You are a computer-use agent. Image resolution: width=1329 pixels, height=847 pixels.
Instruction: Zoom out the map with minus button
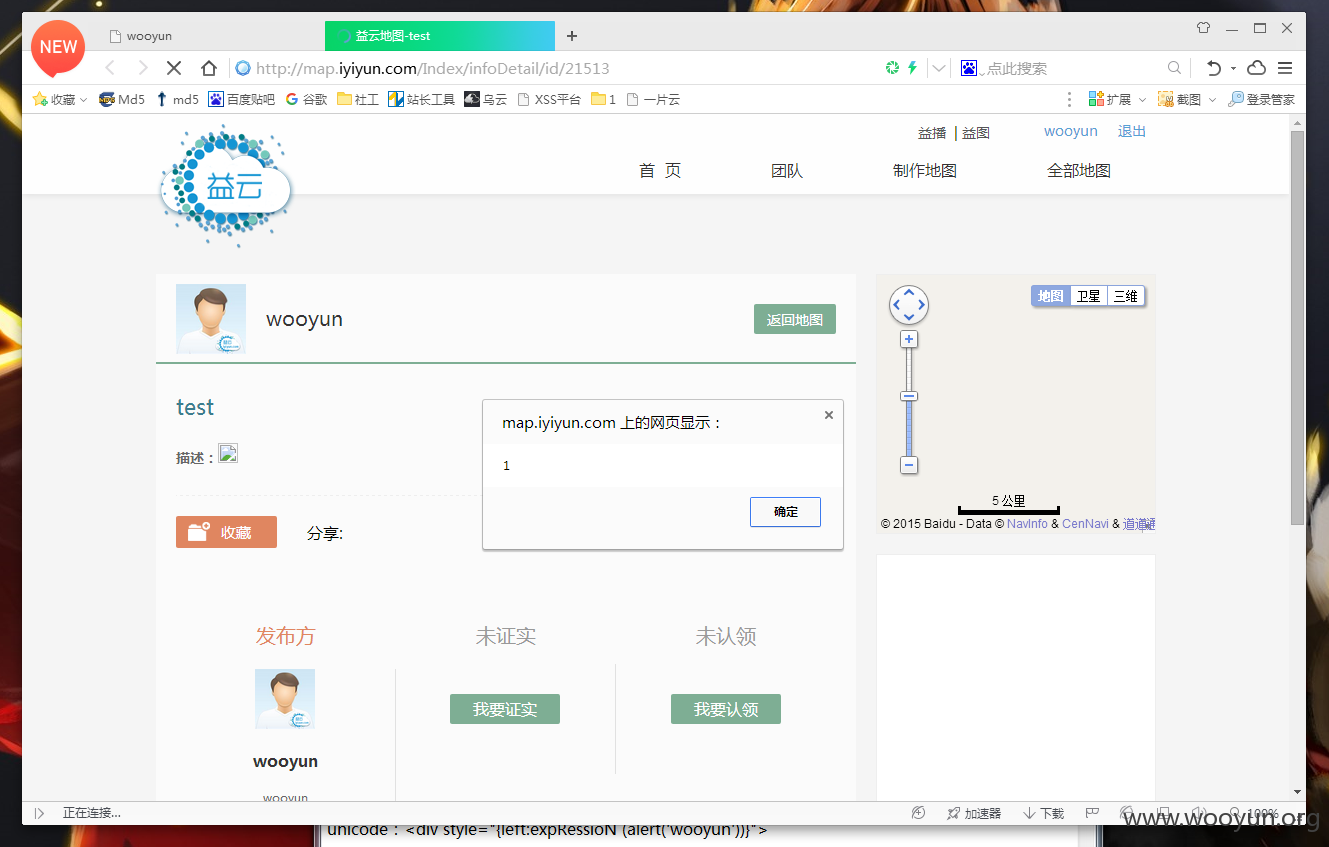(909, 465)
